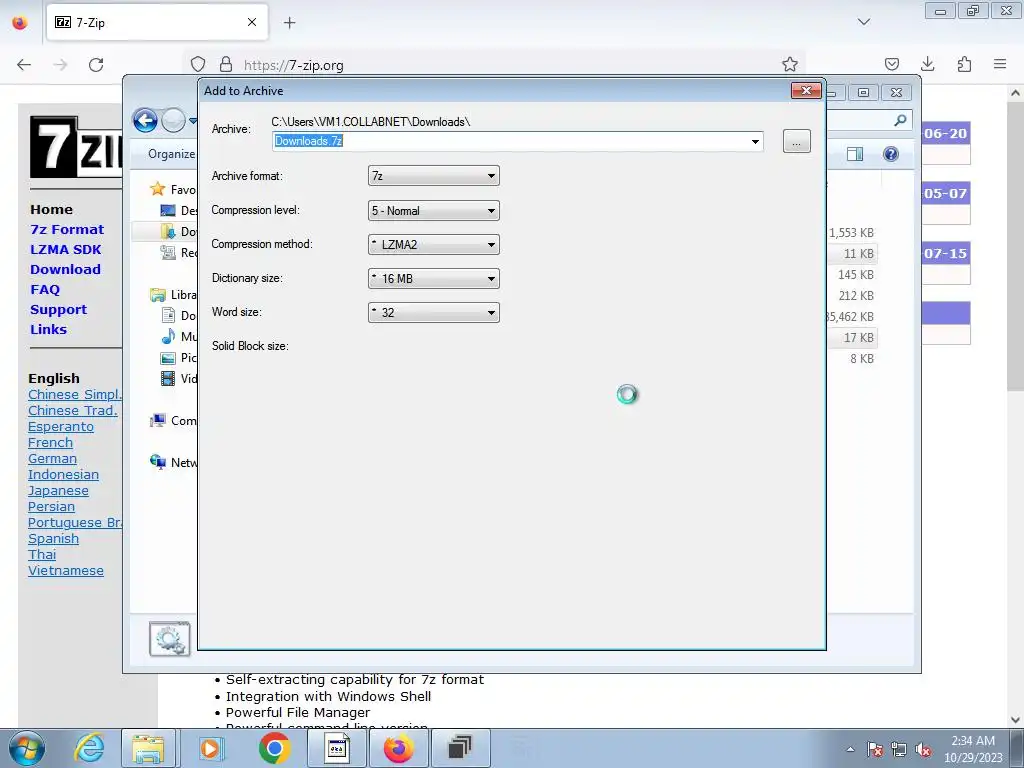Open the FAQ link
Viewport: 1024px width, 768px height.
44,289
